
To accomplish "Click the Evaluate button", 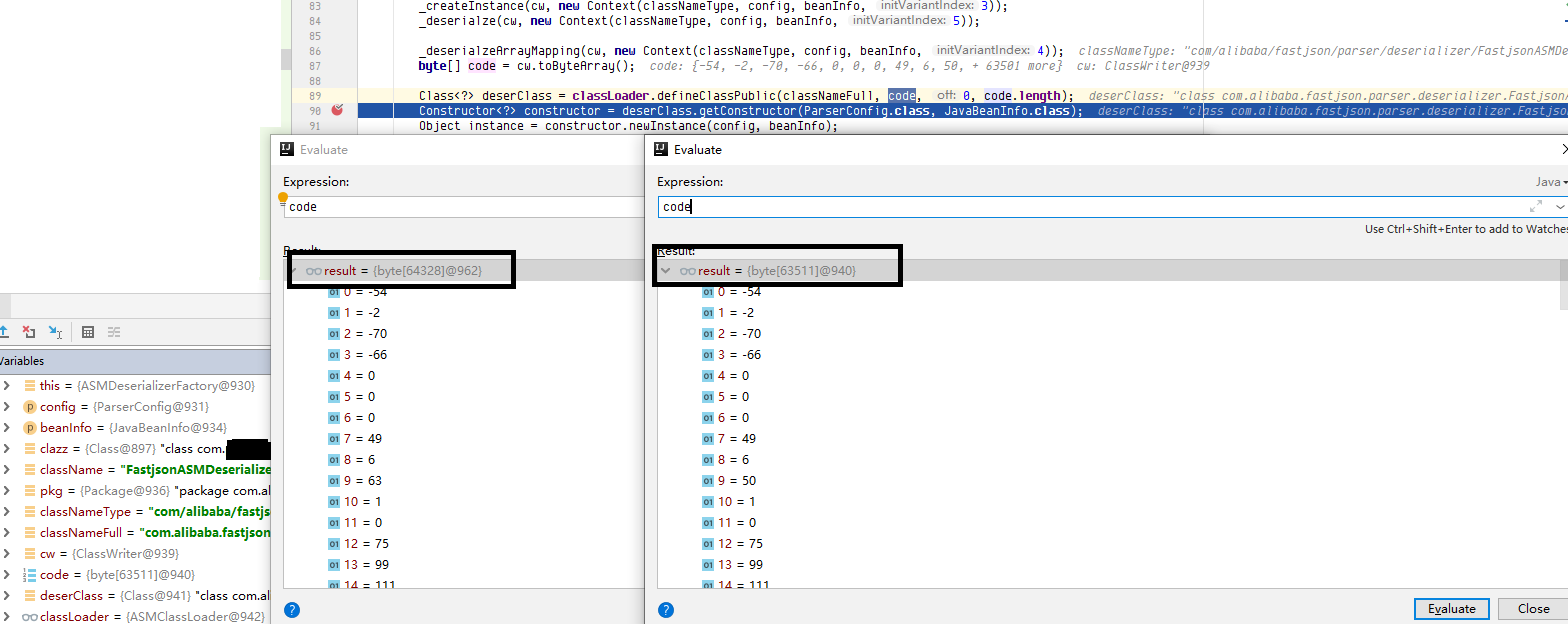I will click(x=1452, y=609).
